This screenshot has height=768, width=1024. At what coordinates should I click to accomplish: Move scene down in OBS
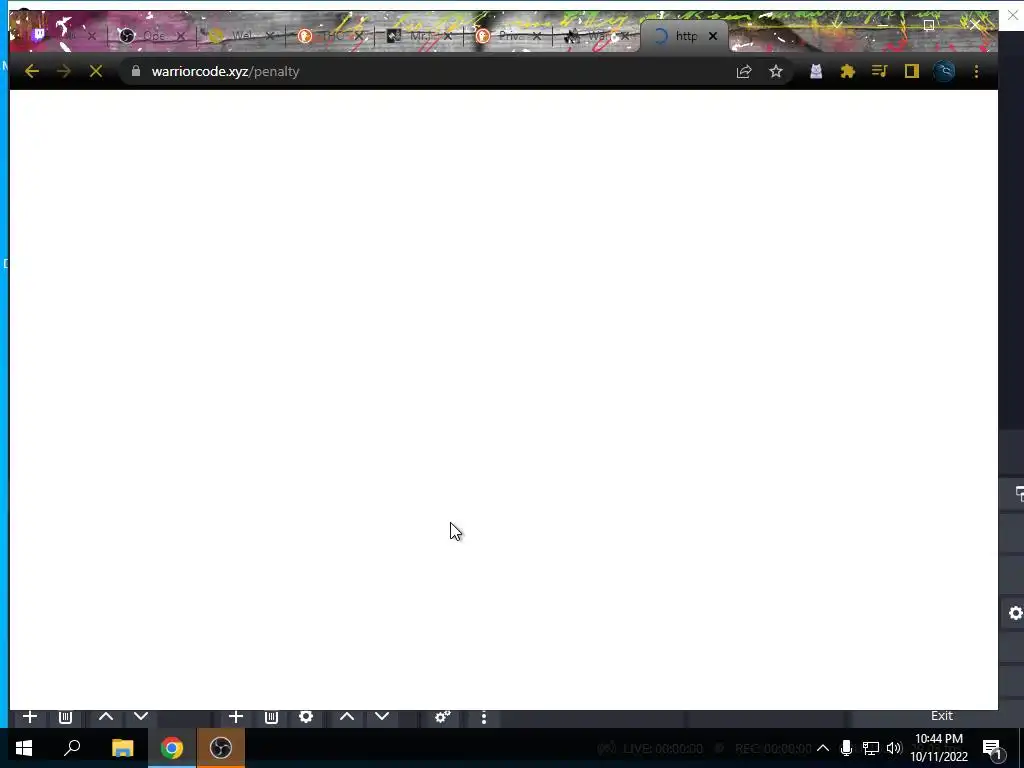(x=141, y=717)
